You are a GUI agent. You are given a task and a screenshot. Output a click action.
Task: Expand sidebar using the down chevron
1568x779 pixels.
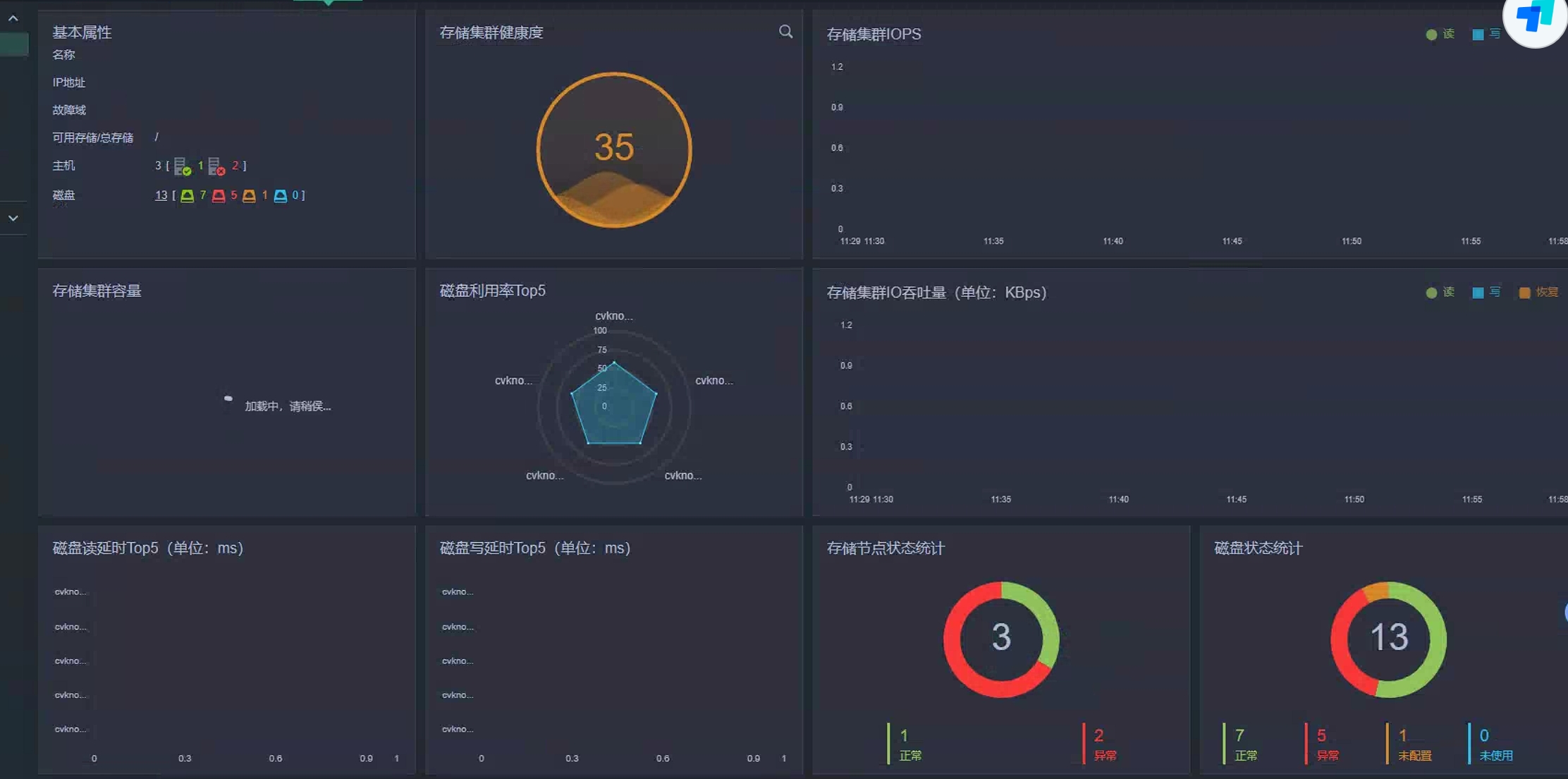[x=13, y=219]
